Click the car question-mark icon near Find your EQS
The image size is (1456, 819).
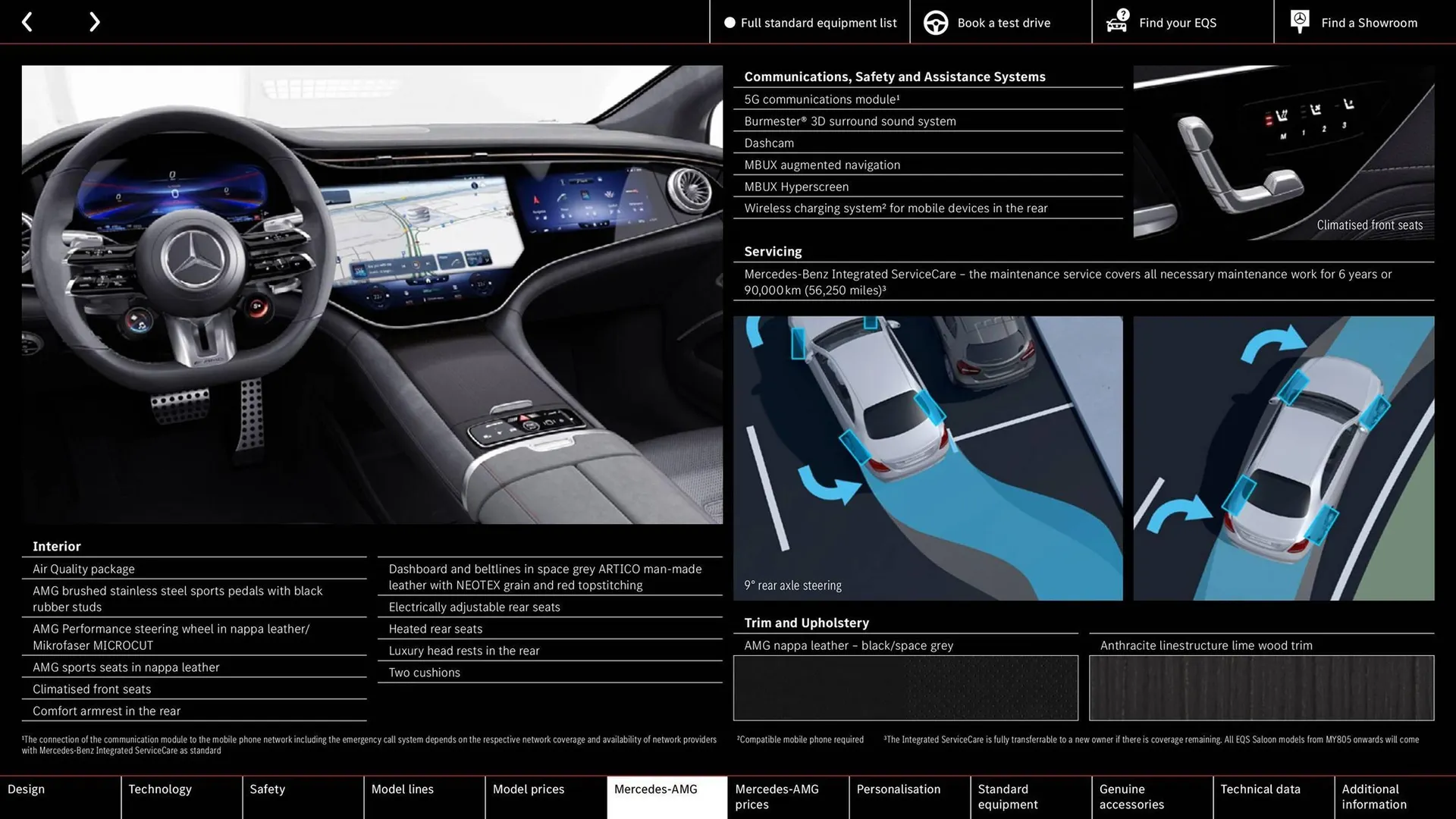tap(1116, 22)
